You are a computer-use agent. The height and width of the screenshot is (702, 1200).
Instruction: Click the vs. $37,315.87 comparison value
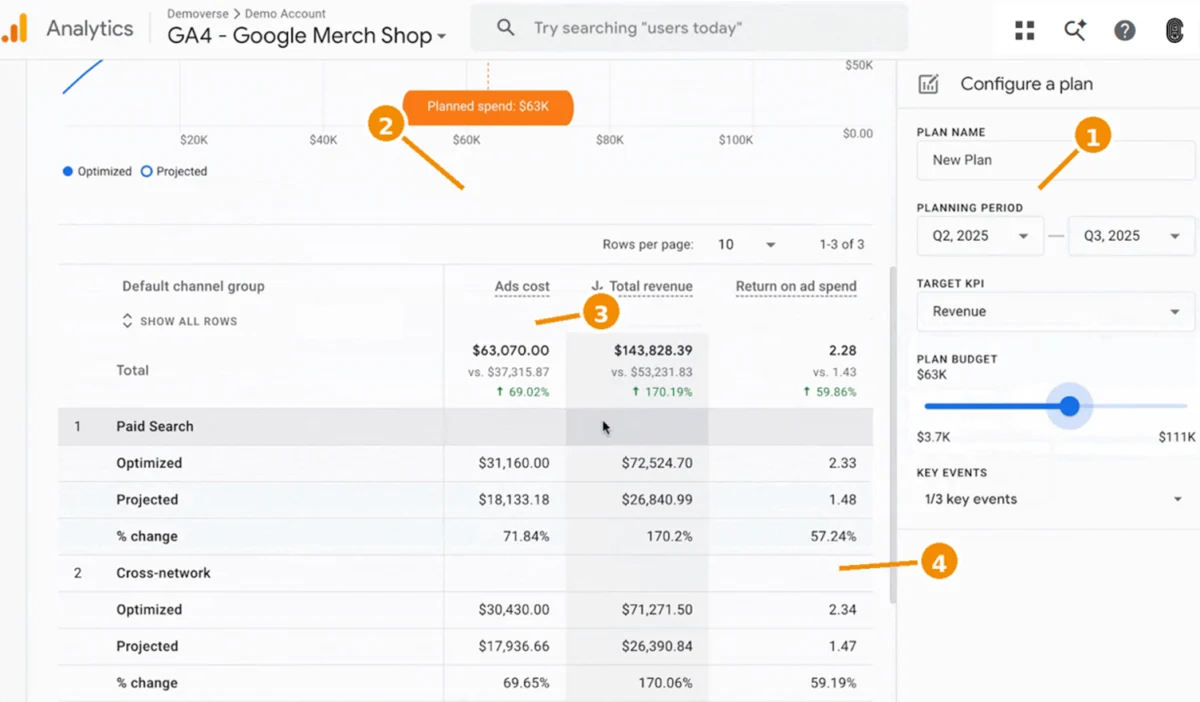tap(508, 372)
